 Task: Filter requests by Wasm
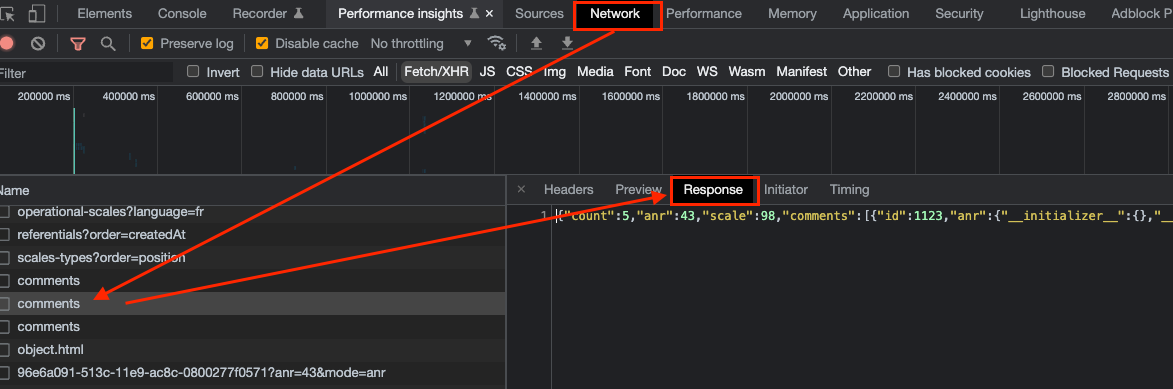point(747,72)
